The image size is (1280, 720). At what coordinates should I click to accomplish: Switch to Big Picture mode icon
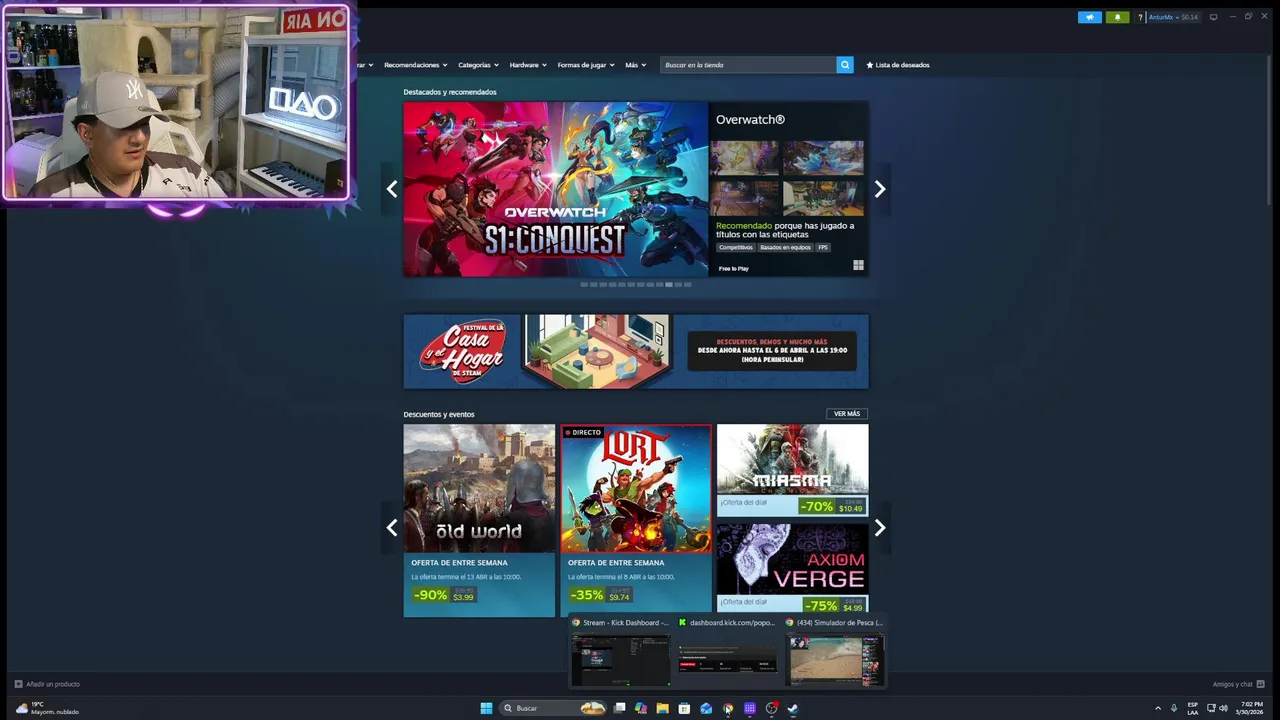[1213, 17]
